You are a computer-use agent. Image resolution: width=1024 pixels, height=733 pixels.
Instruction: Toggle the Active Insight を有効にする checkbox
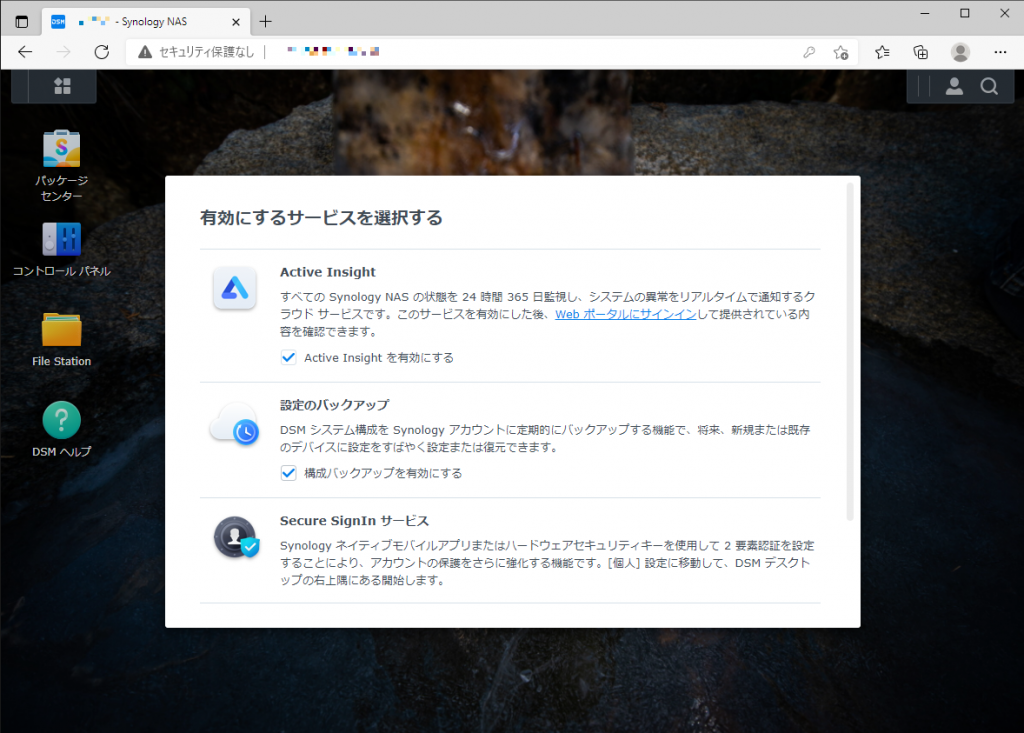click(288, 357)
